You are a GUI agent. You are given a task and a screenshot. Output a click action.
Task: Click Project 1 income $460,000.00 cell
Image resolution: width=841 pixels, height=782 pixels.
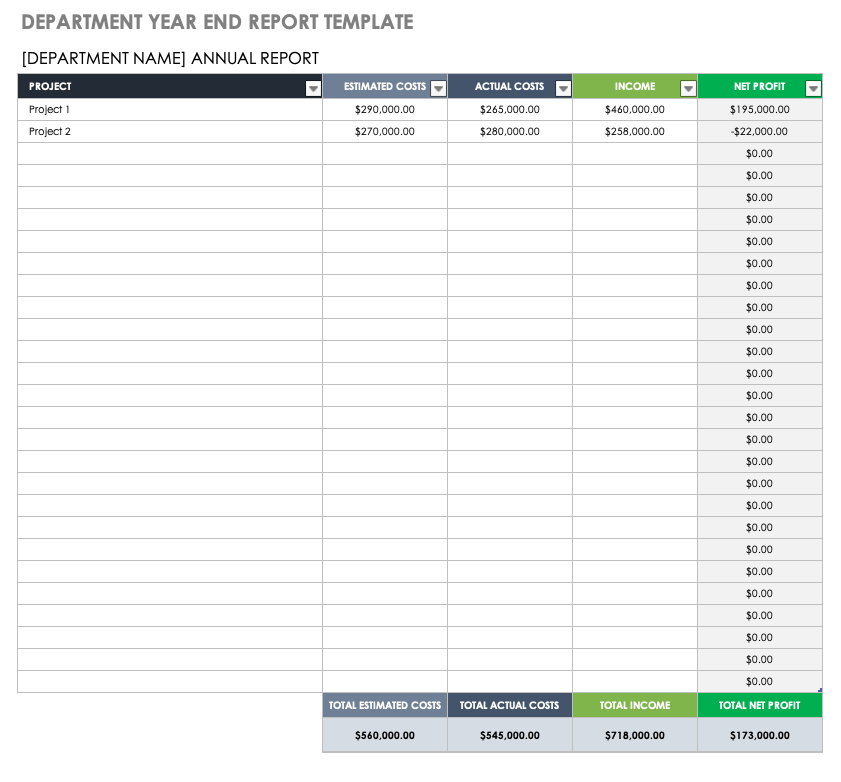pos(635,110)
